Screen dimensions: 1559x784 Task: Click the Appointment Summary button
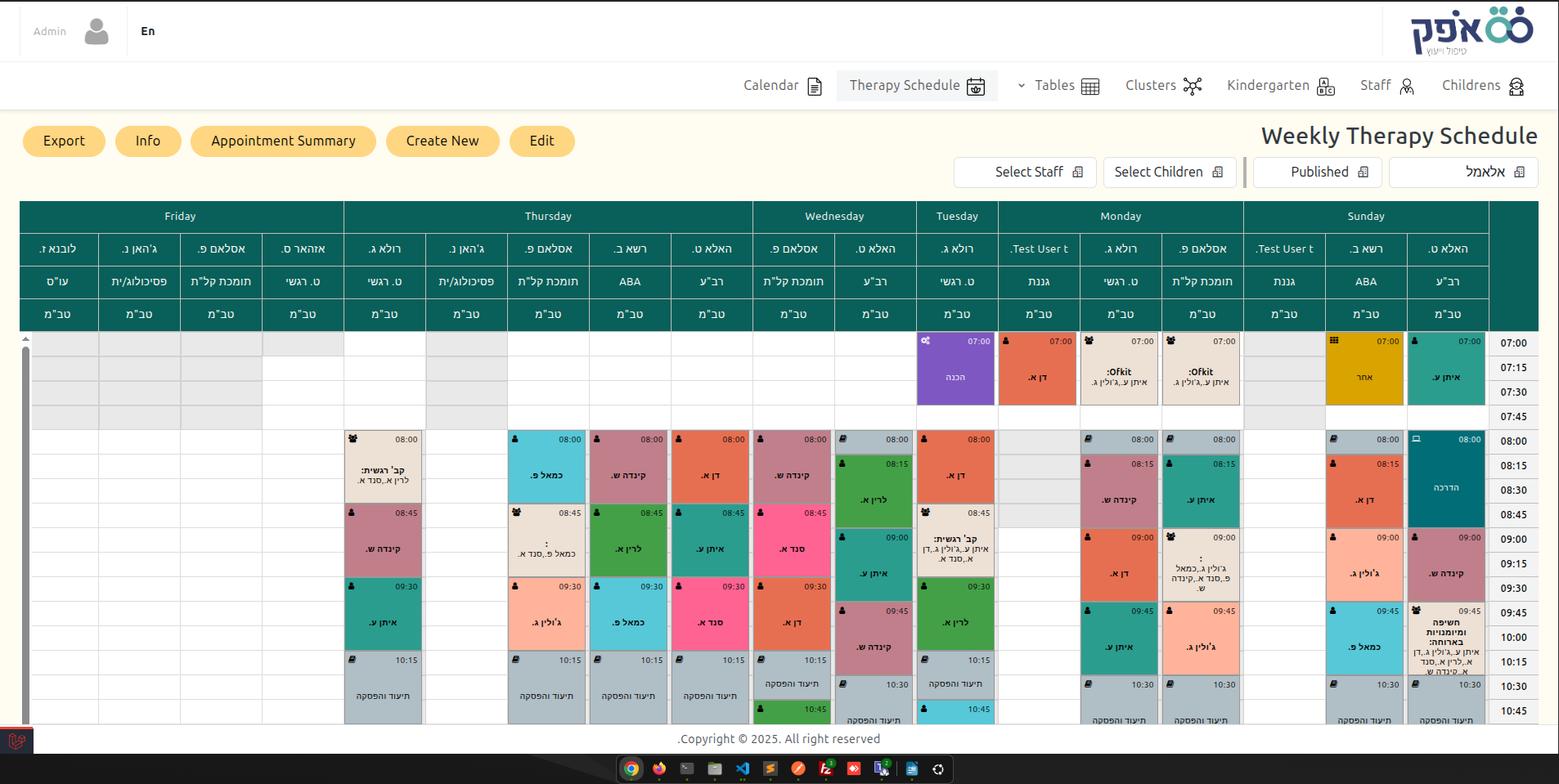click(x=283, y=141)
